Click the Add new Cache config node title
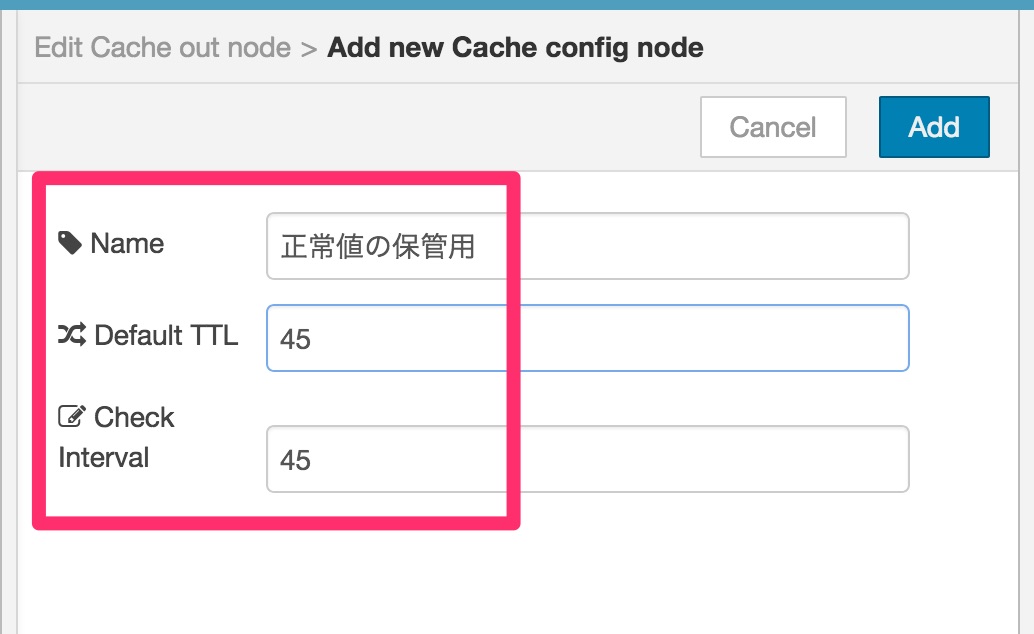This screenshot has height=634, width=1034. tap(515, 48)
